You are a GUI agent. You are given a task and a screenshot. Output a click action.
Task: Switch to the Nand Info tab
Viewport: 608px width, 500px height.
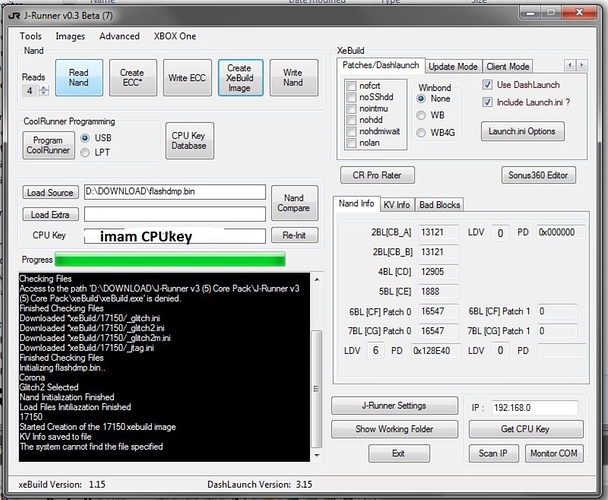356,204
